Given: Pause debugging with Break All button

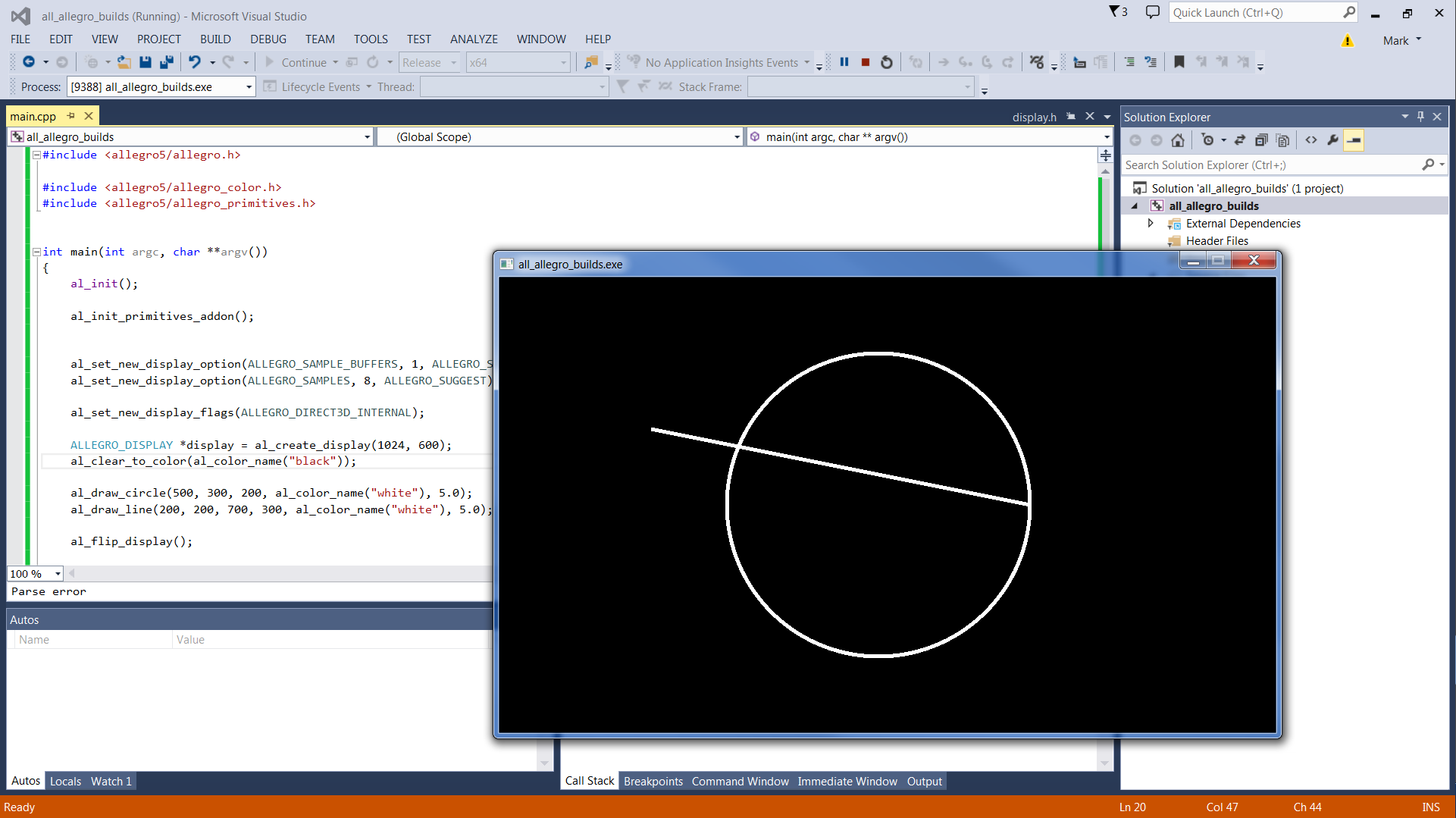Looking at the screenshot, I should pos(844,62).
